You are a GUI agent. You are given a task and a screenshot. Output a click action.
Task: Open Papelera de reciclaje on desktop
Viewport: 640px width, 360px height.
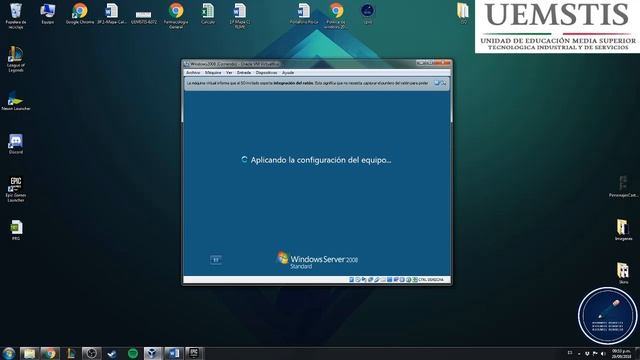16,16
